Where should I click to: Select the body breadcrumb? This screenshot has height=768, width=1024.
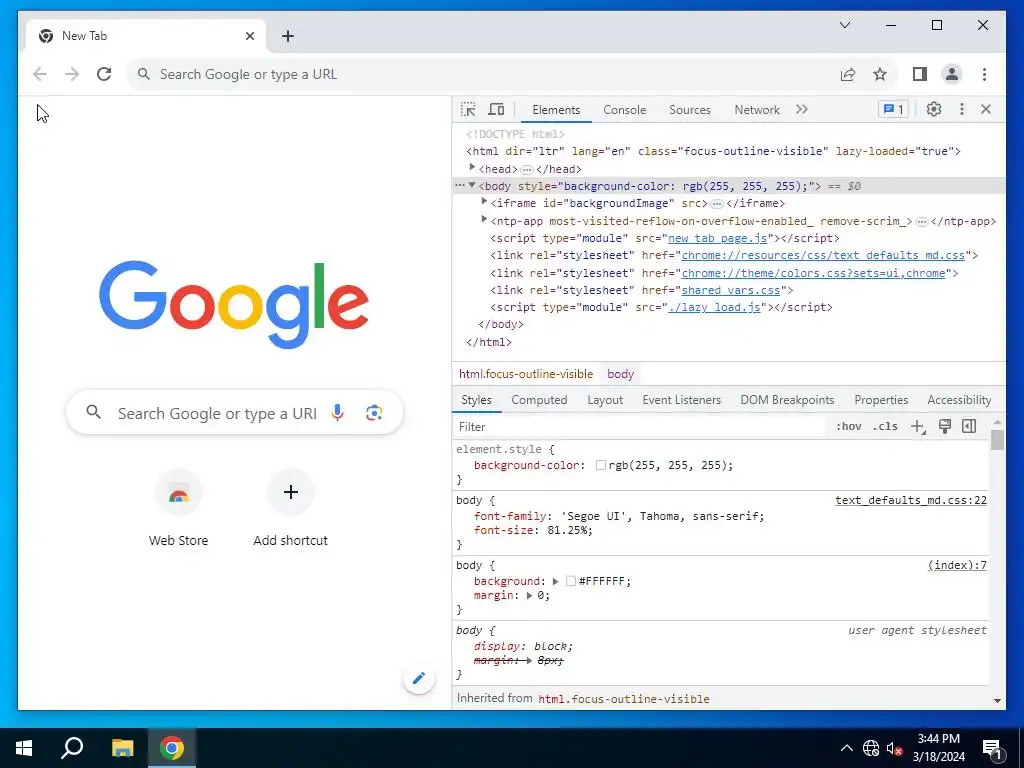point(620,374)
